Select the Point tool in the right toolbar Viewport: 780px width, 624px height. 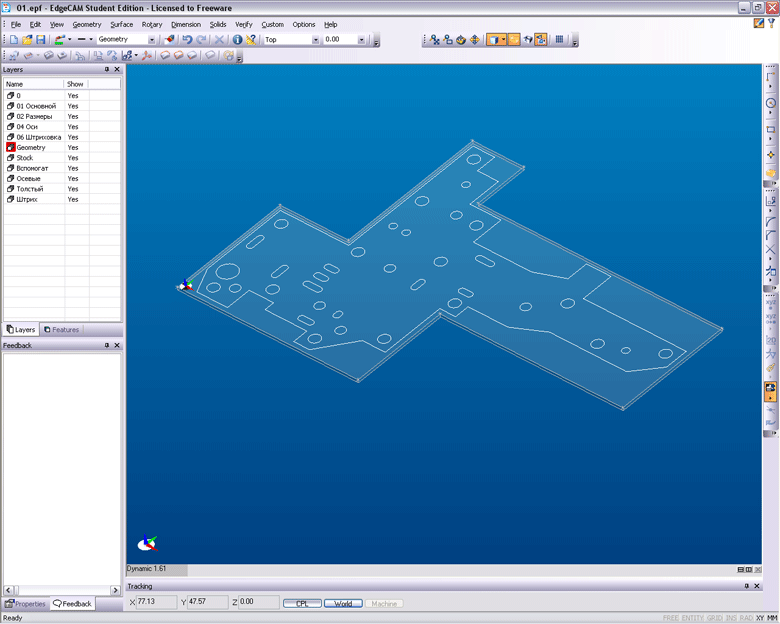tap(771, 155)
